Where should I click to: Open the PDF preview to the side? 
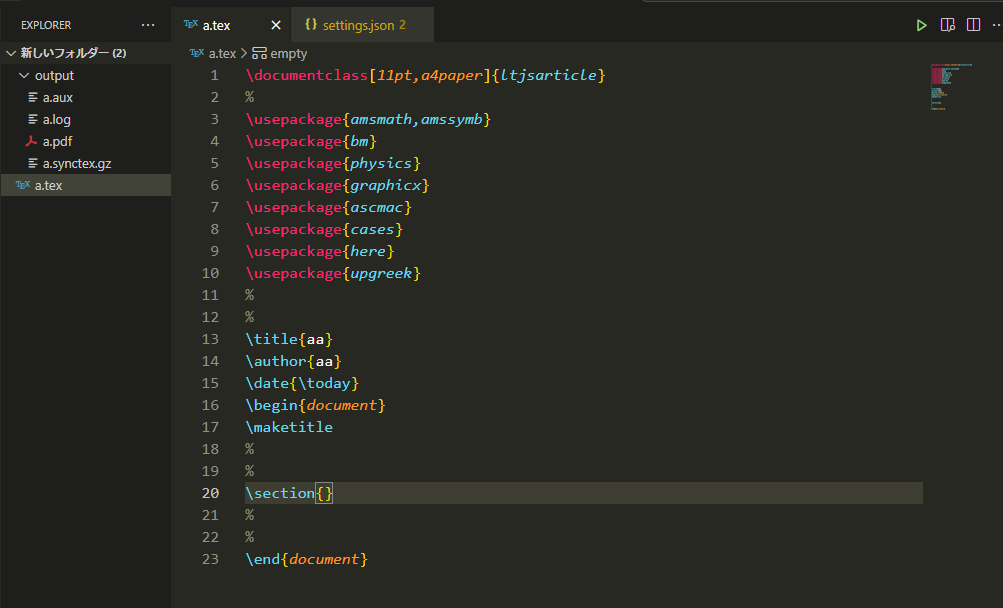tap(946, 24)
